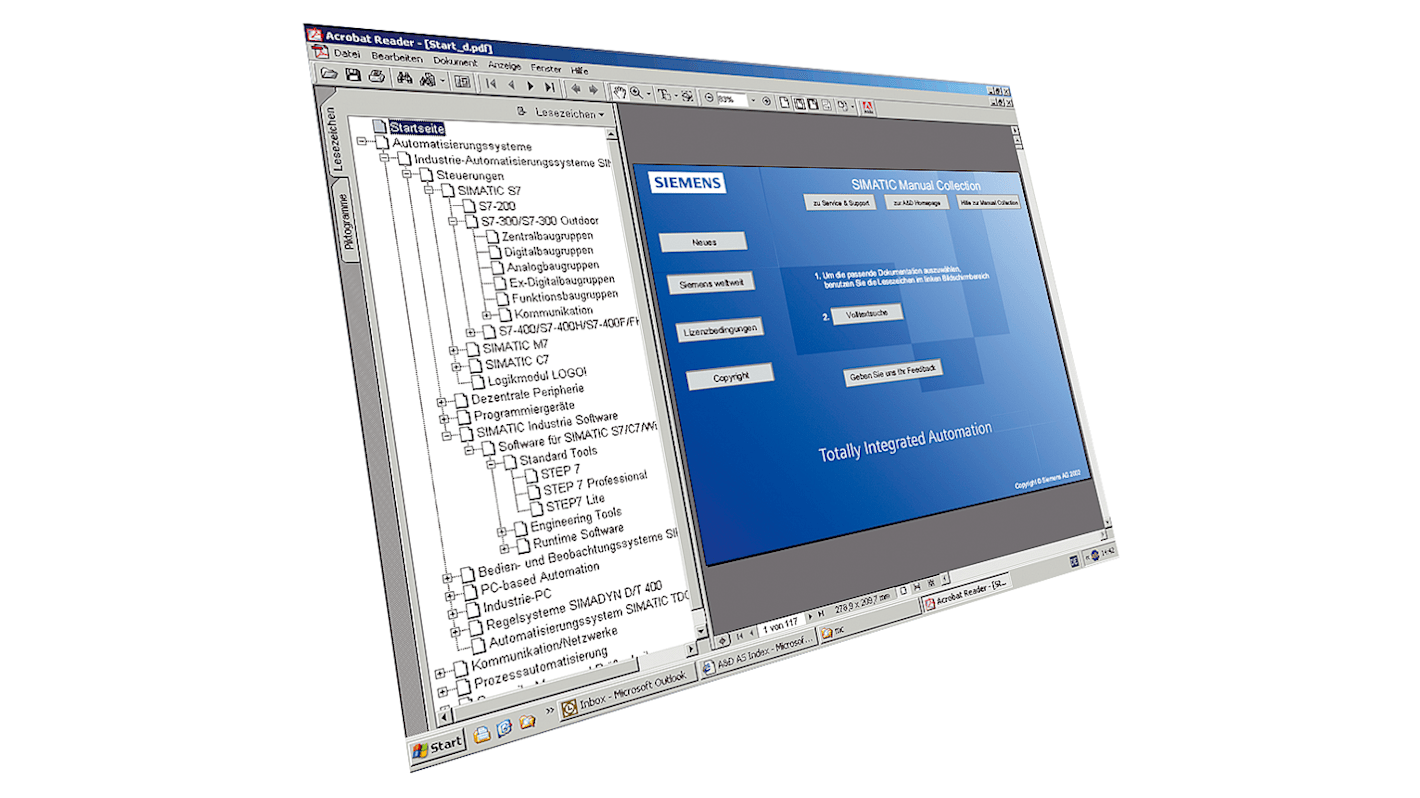This screenshot has width=1420, height=798.
Task: Open the Zoom tool dropdown arrow
Action: [649, 94]
